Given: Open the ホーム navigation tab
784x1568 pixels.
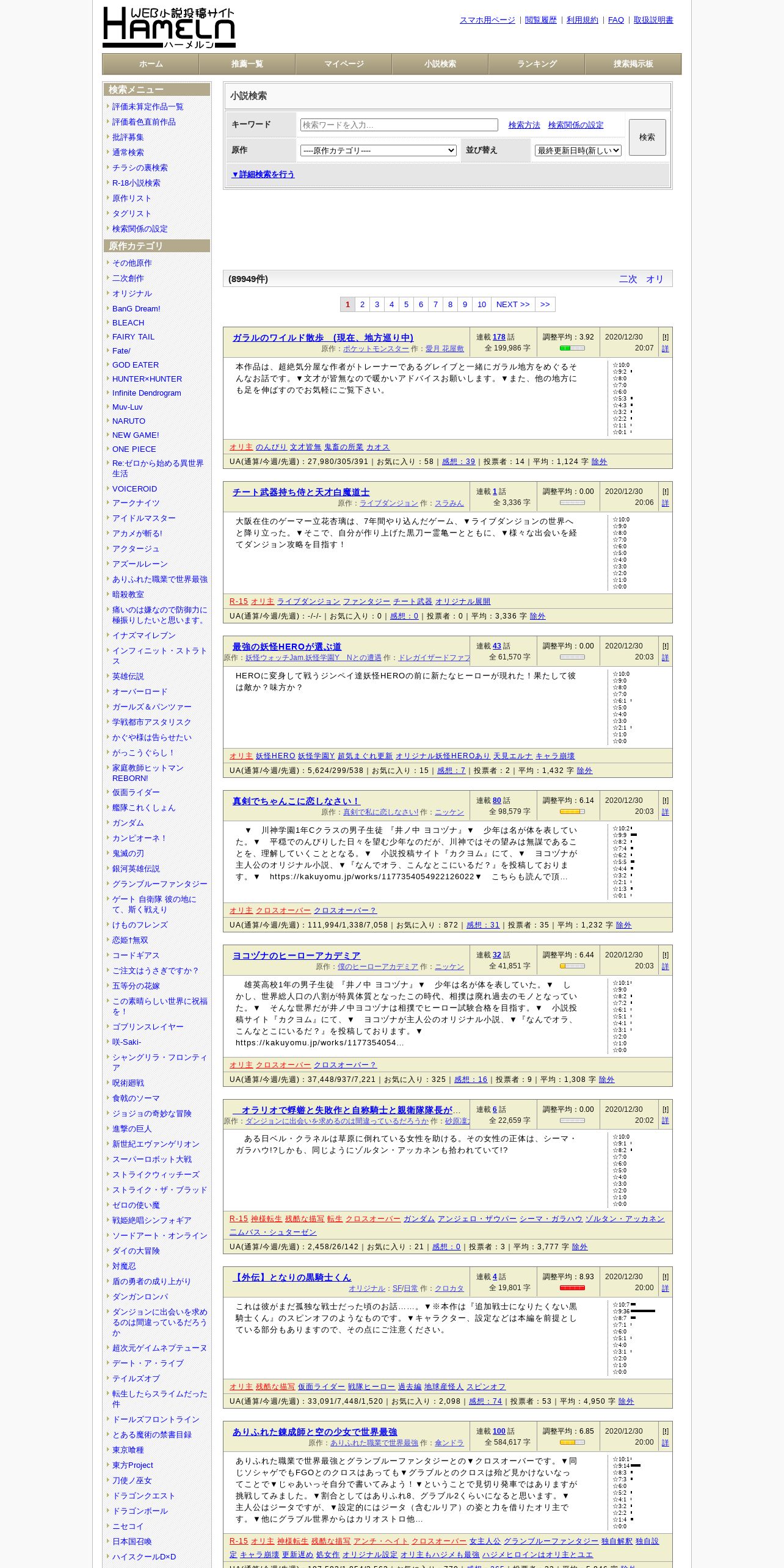Looking at the screenshot, I should point(151,64).
